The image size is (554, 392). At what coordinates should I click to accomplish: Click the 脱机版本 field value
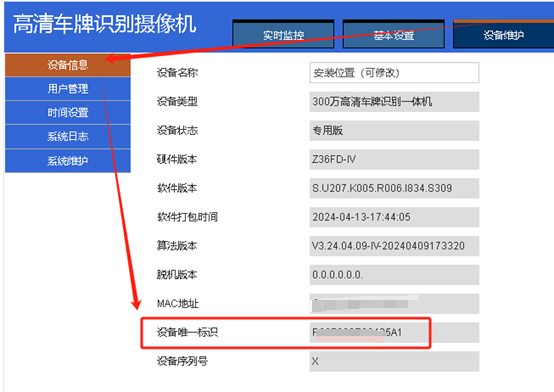click(x=394, y=275)
